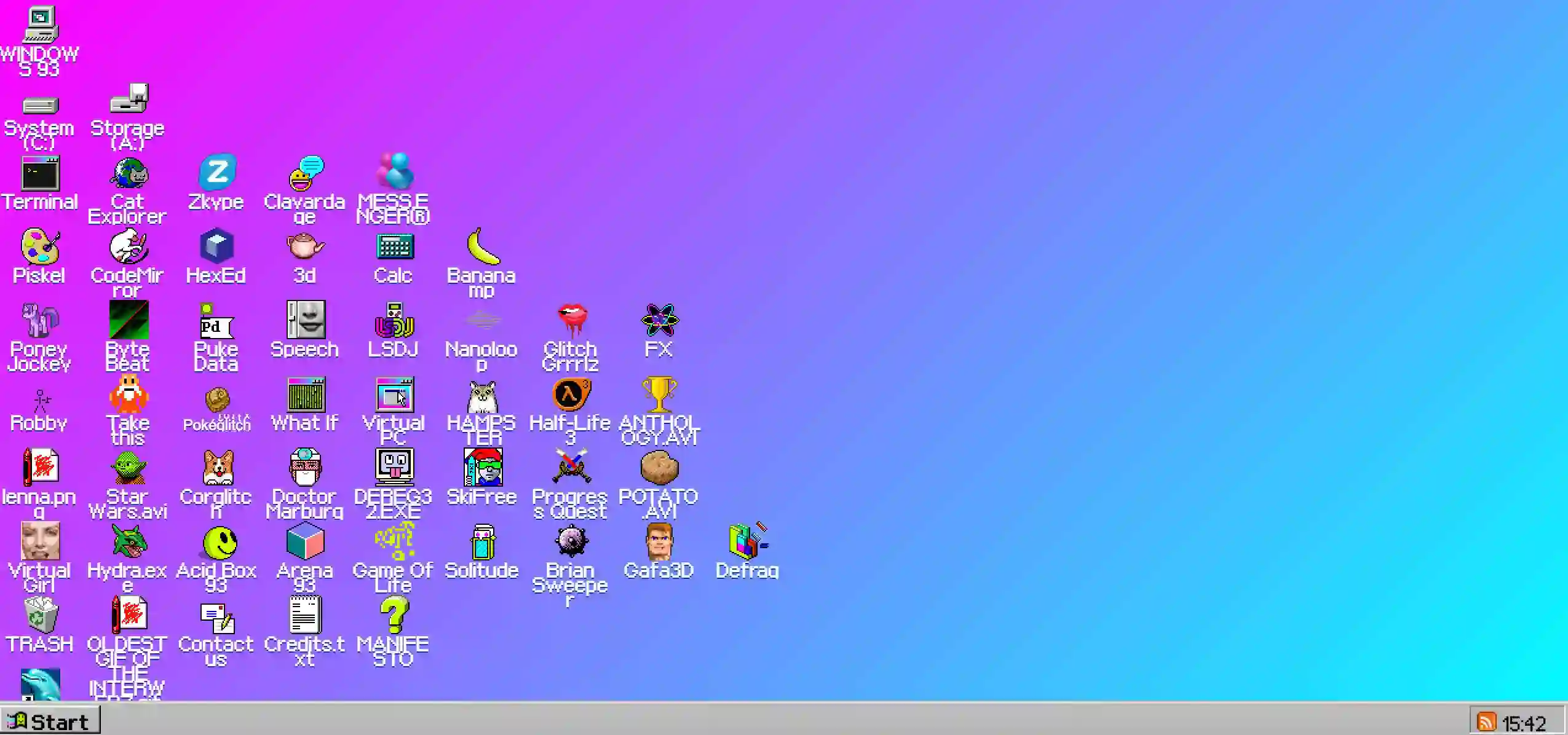Open the Credits.txt text file

[x=305, y=616]
